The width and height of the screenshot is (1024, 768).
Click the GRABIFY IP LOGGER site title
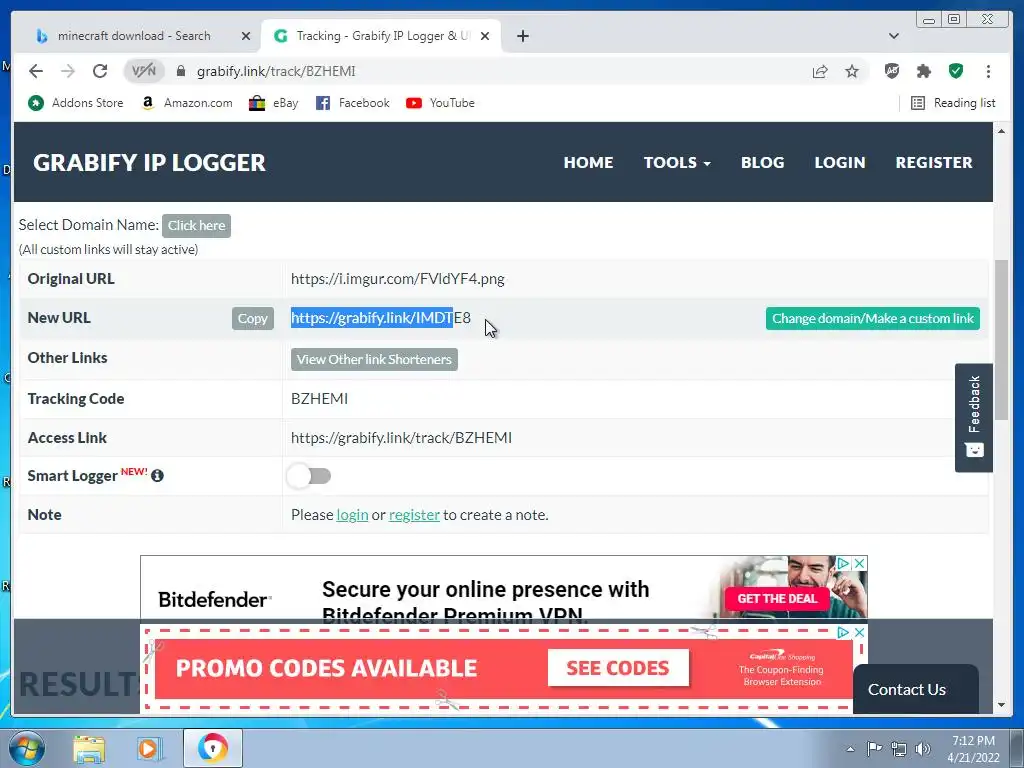click(x=150, y=163)
